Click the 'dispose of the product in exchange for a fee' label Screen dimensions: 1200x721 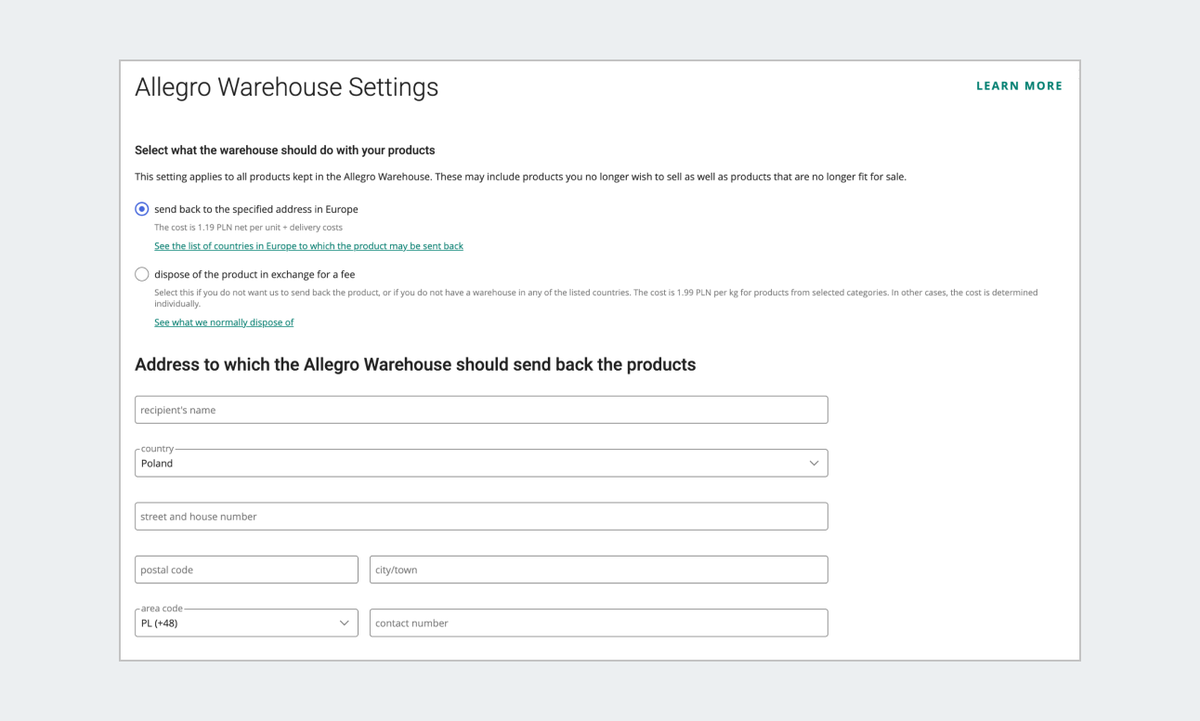pyautogui.click(x=254, y=274)
